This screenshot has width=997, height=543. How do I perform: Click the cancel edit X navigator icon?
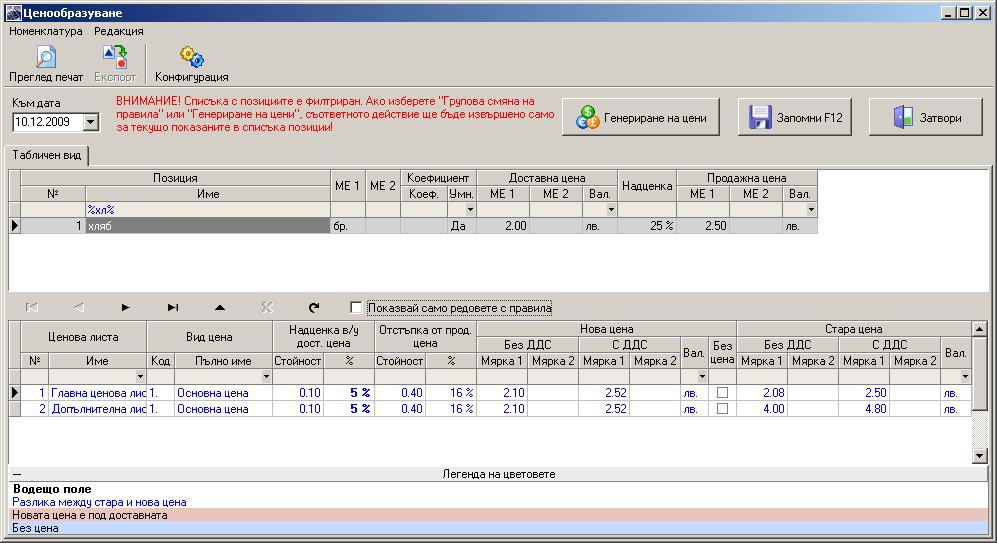[x=266, y=308]
